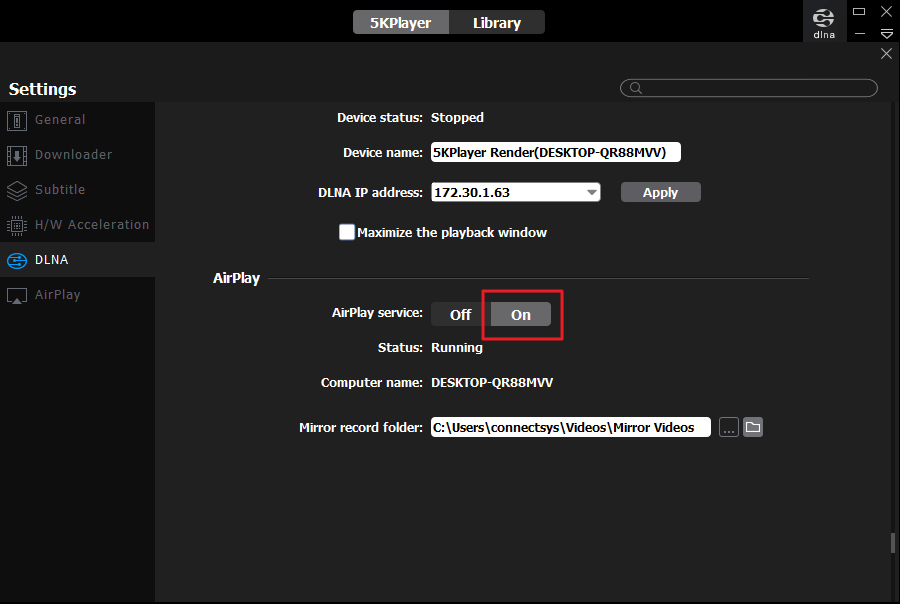Screen dimensions: 900x604
Task: Turn Off the AirPlay service
Action: click(x=457, y=313)
